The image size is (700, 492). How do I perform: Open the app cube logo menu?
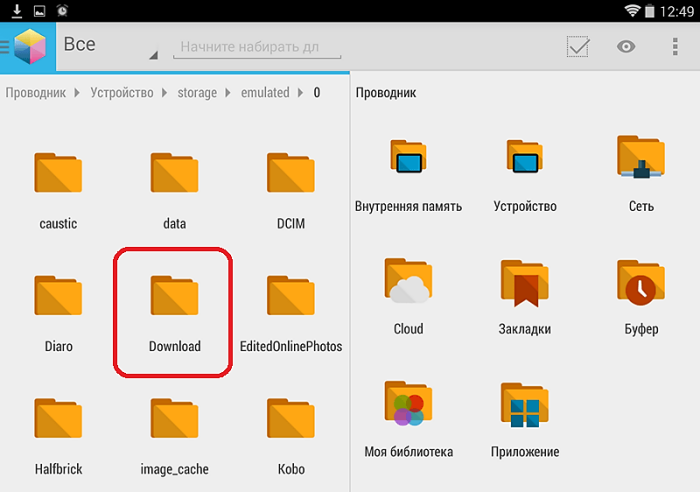pyautogui.click(x=29, y=46)
